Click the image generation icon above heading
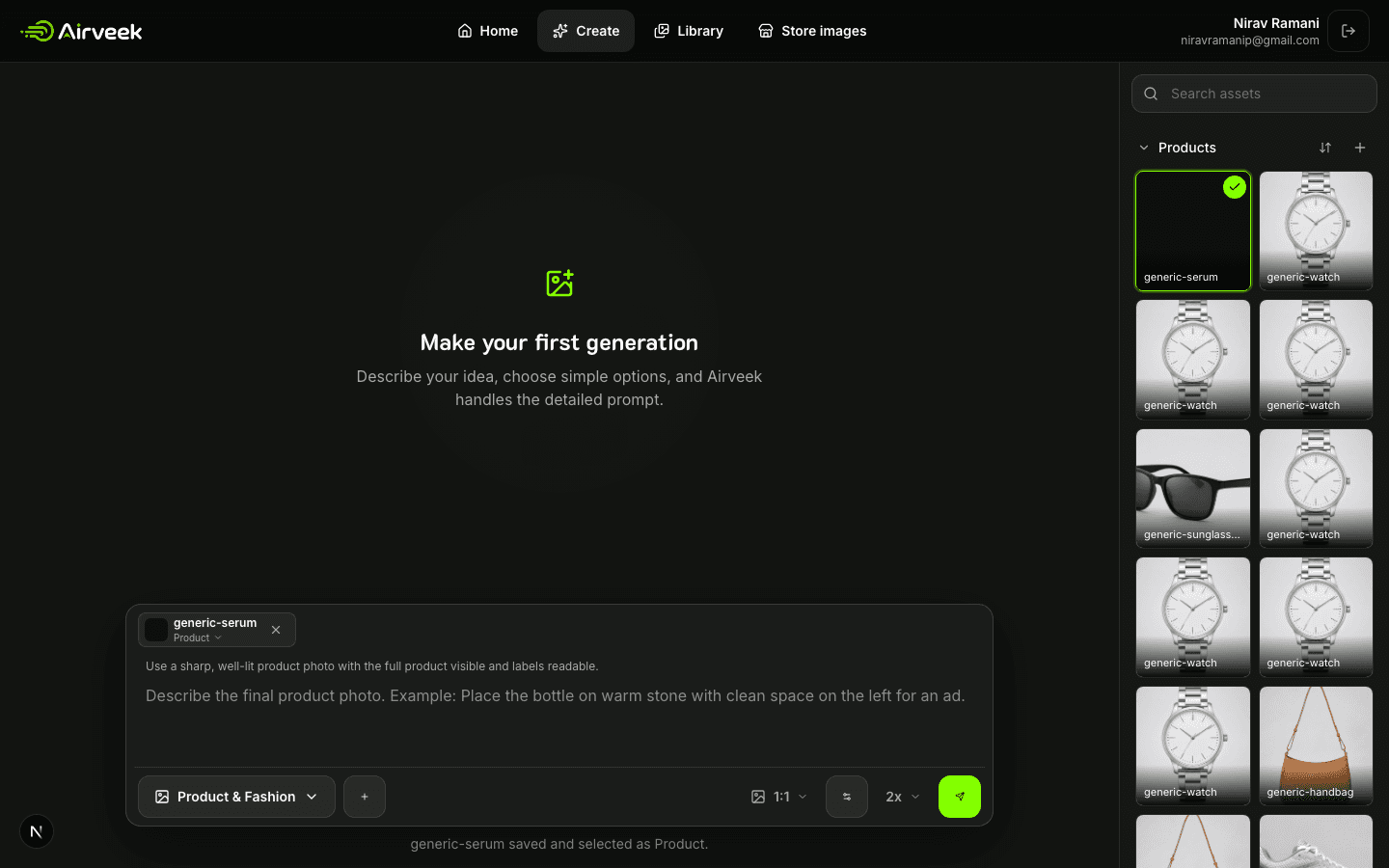1389x868 pixels. [559, 284]
